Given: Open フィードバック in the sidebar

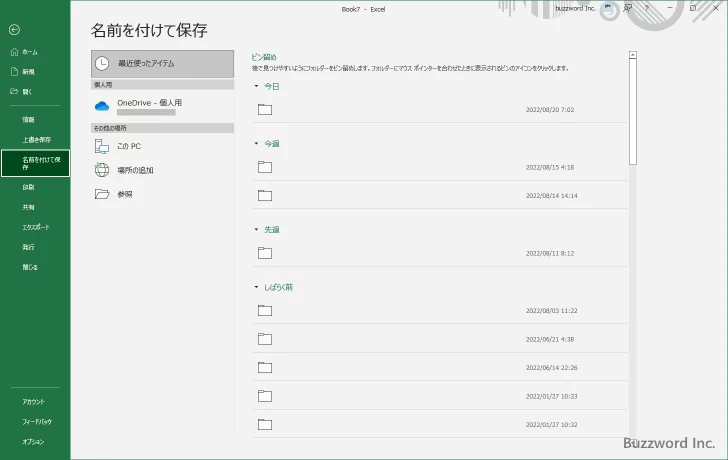Looking at the screenshot, I should [x=37, y=422].
